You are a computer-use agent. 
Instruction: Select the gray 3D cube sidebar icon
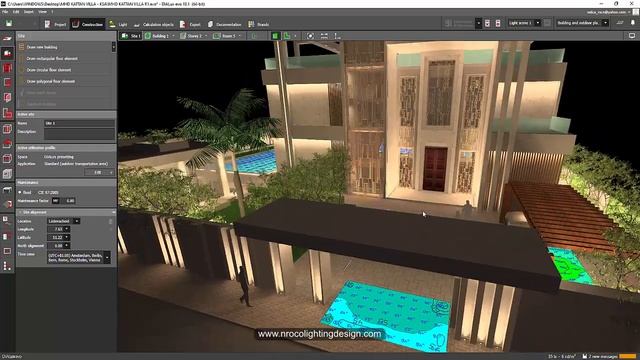7,173
